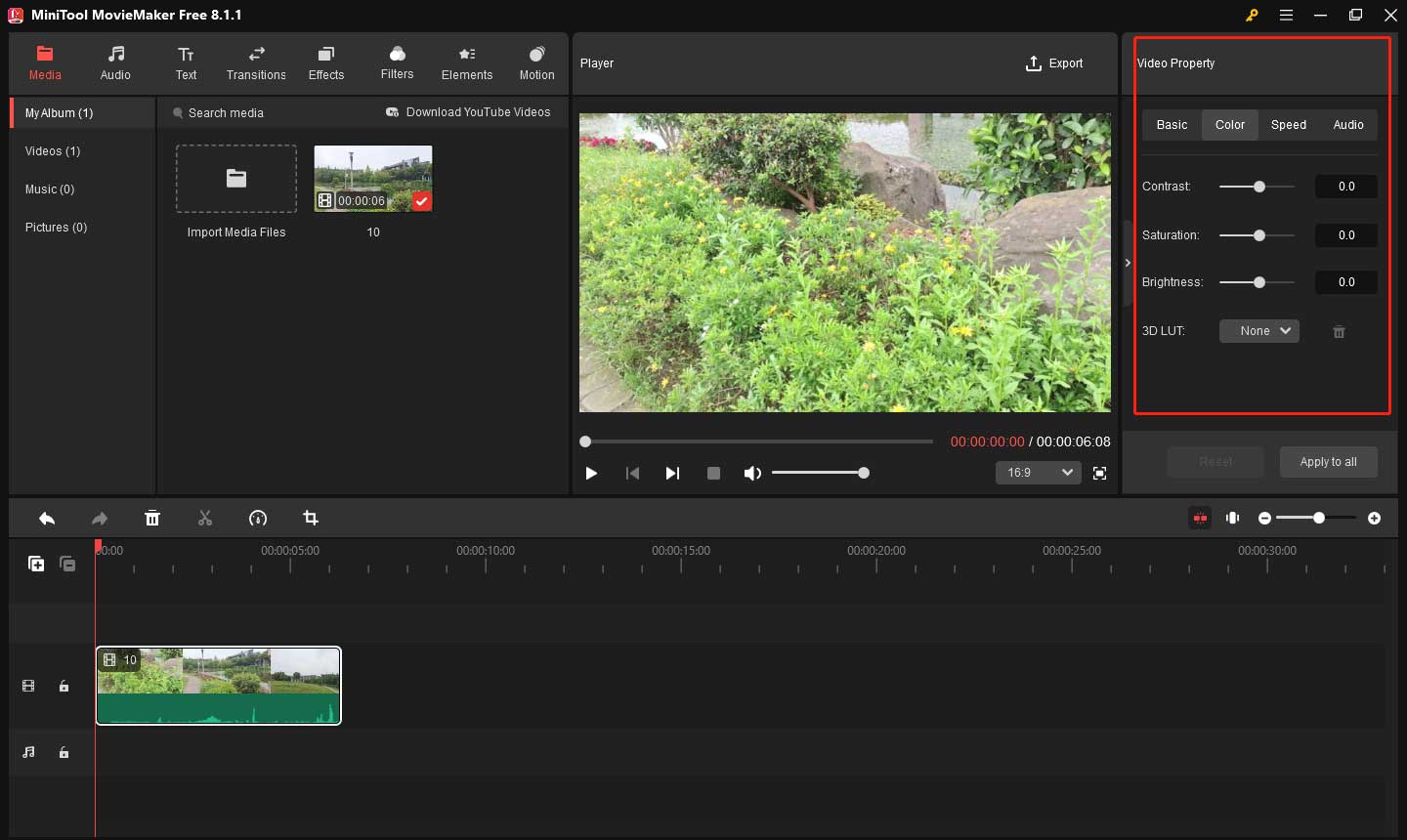1407x840 pixels.
Task: Undo the last action
Action: [47, 519]
